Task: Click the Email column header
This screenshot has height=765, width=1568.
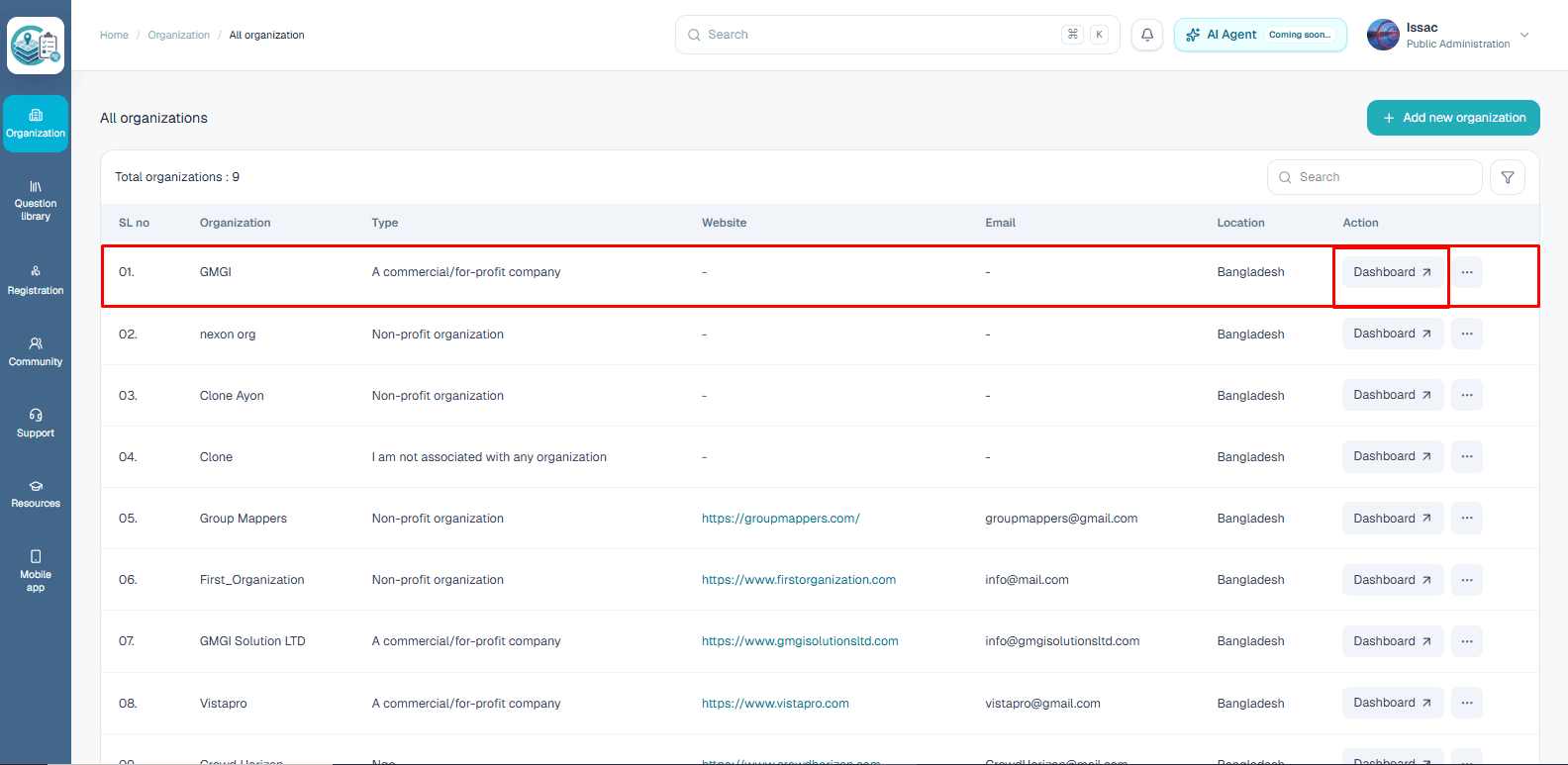Action: tap(1000, 223)
